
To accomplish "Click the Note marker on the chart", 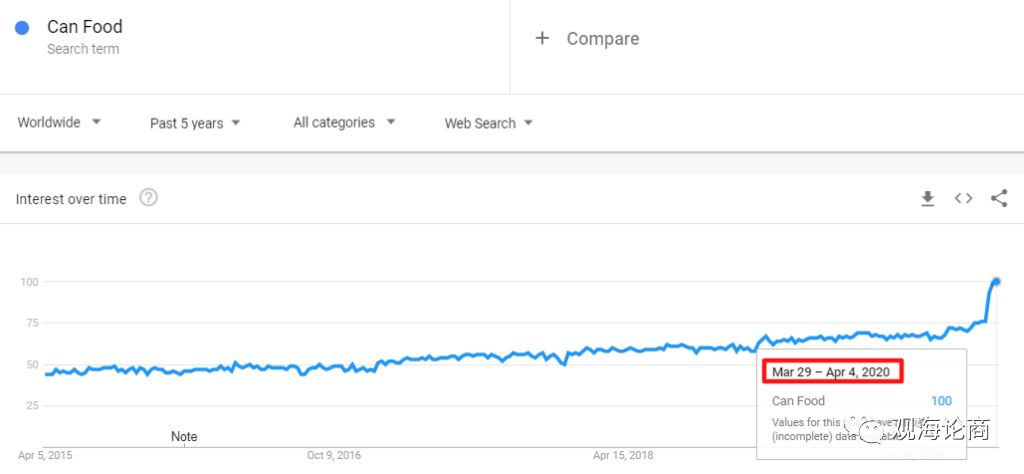I will (x=184, y=436).
